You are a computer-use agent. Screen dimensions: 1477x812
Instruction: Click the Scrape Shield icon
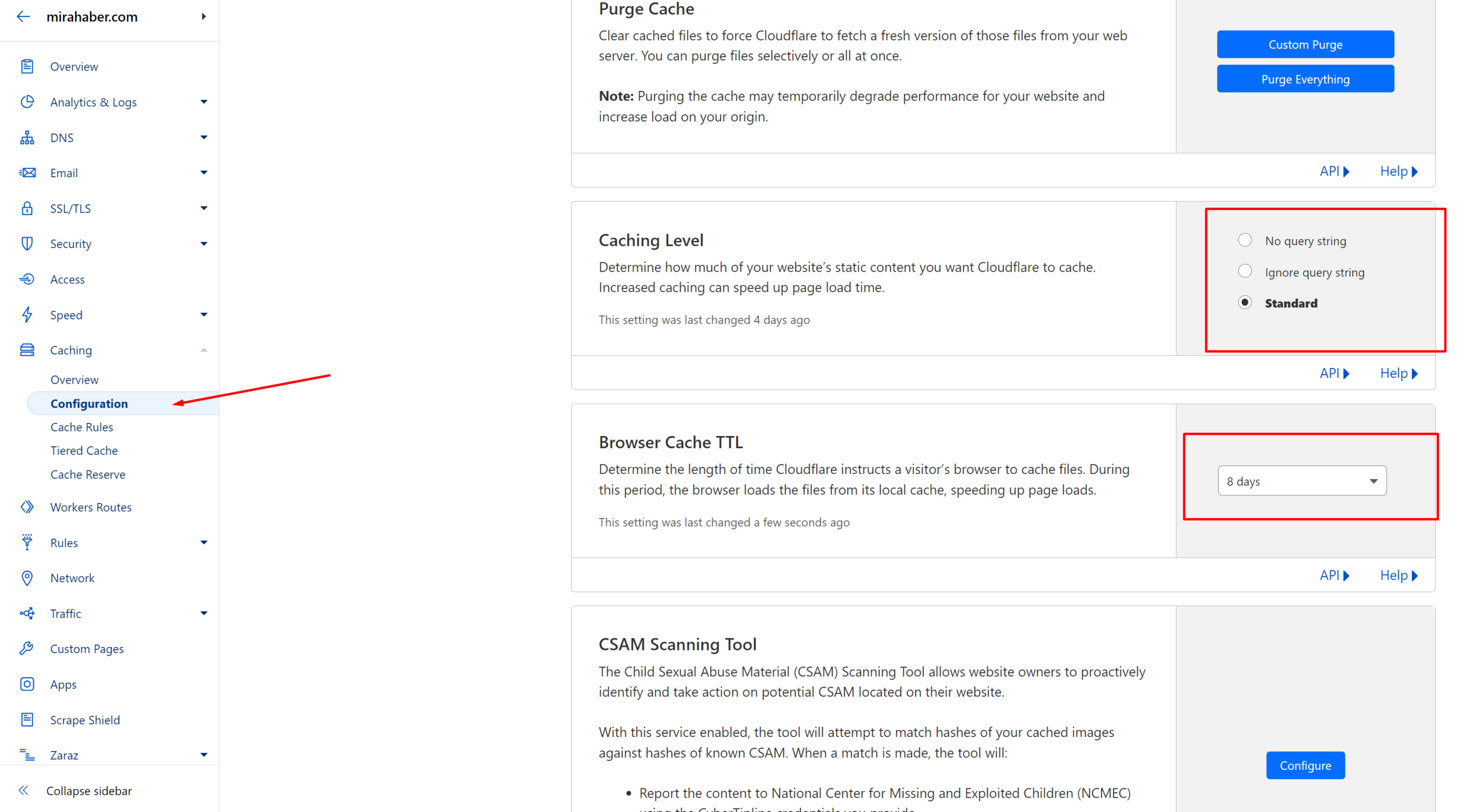(x=27, y=719)
